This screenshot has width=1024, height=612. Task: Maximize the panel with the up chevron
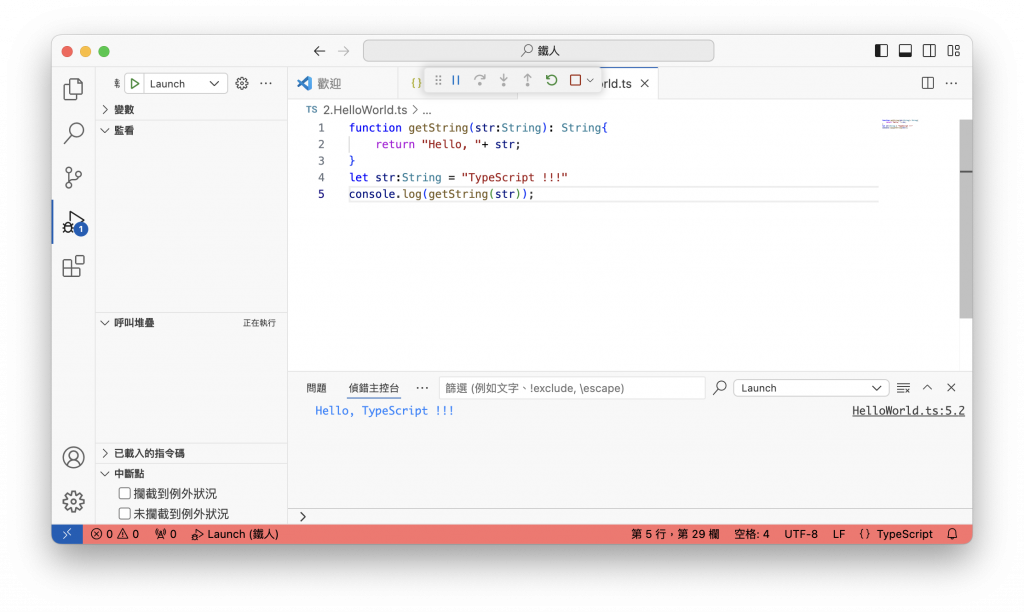[x=927, y=388]
